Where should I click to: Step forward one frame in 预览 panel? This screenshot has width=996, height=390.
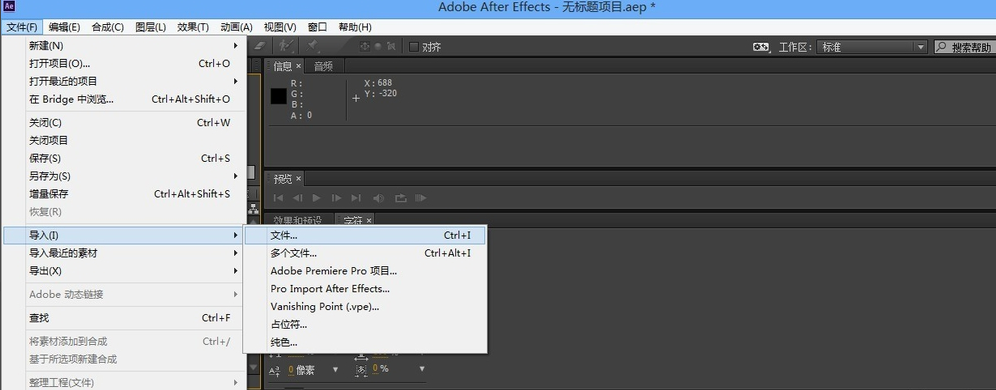point(337,198)
